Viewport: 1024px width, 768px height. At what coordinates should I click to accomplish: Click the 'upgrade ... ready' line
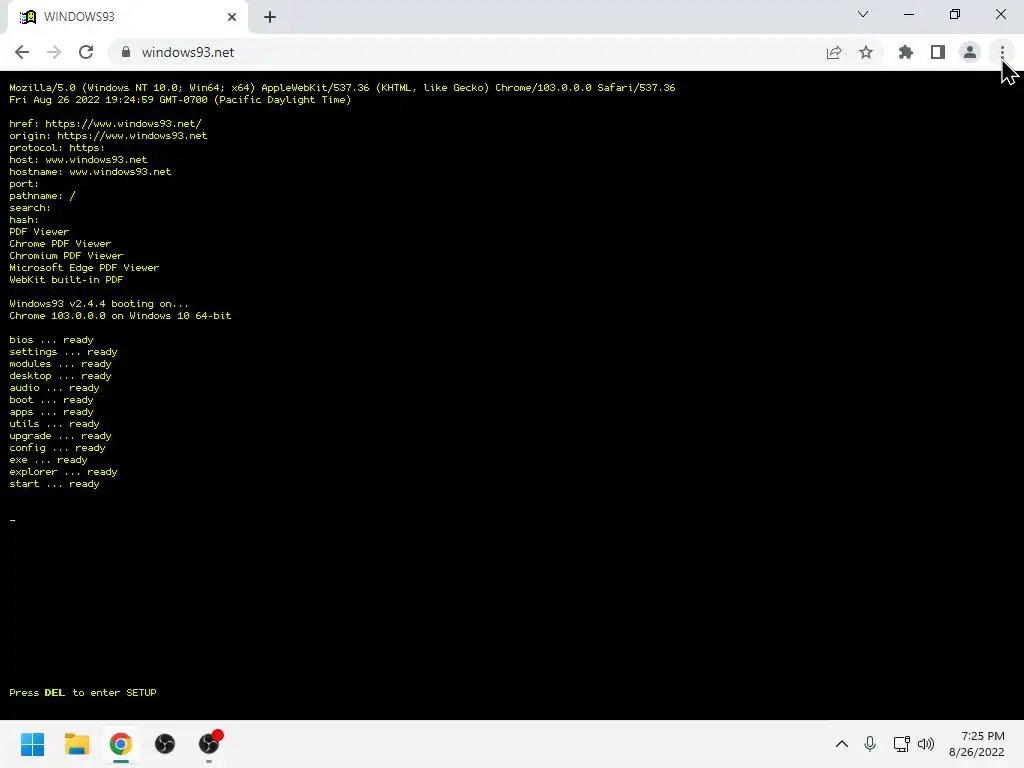pyautogui.click(x=61, y=436)
